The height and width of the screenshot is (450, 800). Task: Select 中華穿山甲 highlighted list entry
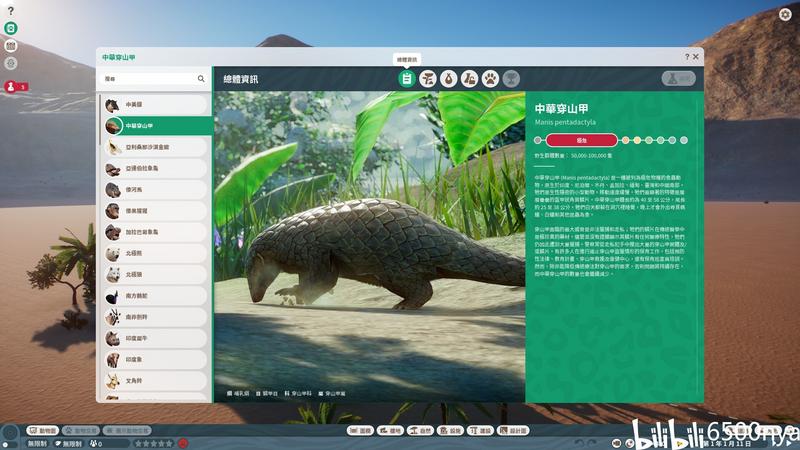pos(157,126)
